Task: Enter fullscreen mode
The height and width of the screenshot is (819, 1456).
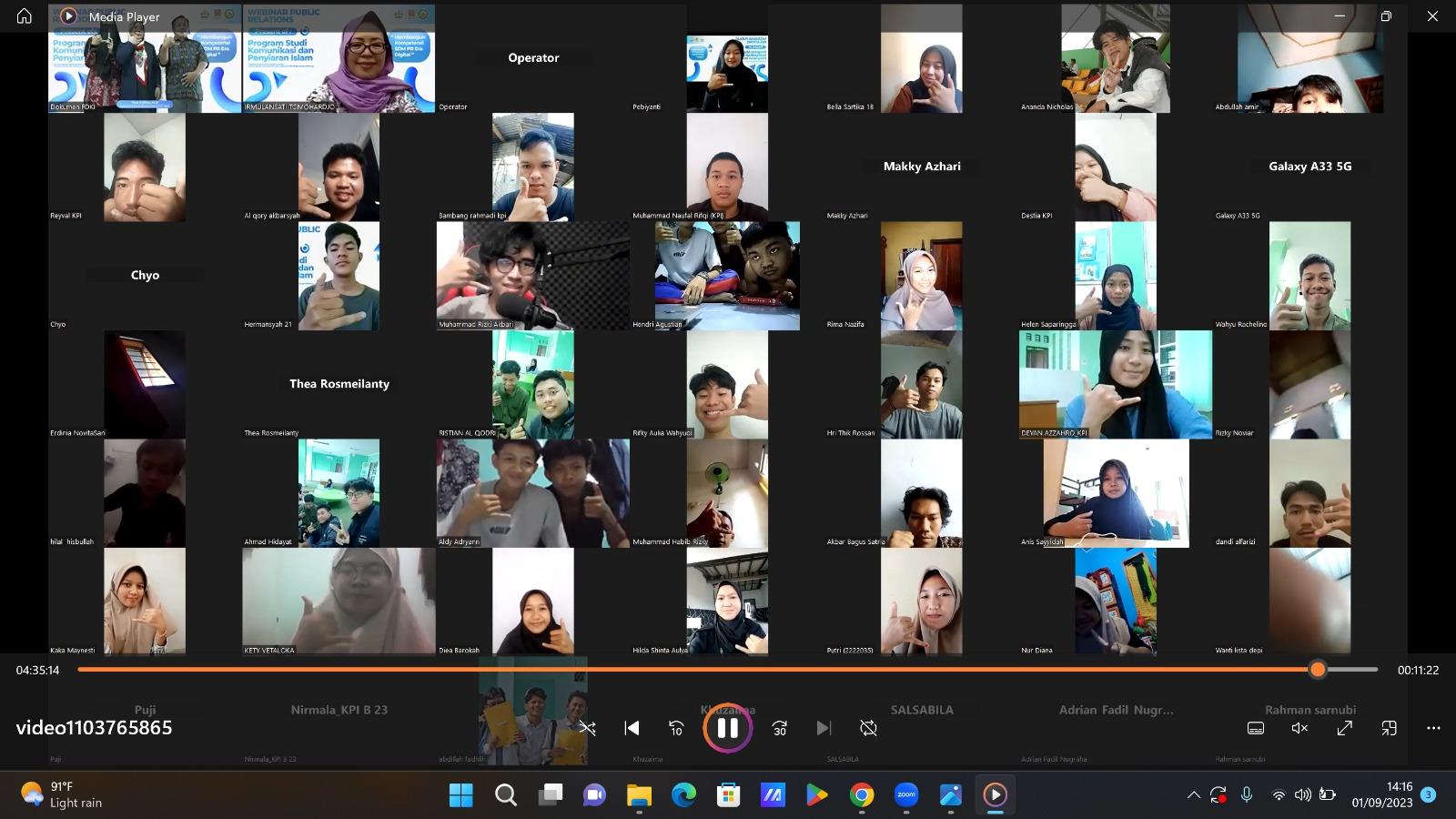Action: point(1344,728)
